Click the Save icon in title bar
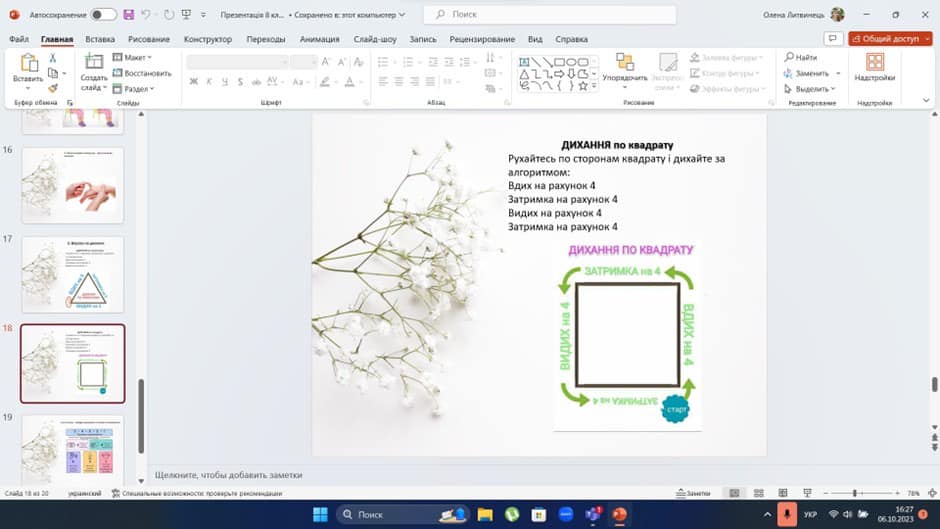This screenshot has height=529, width=940. coord(128,15)
